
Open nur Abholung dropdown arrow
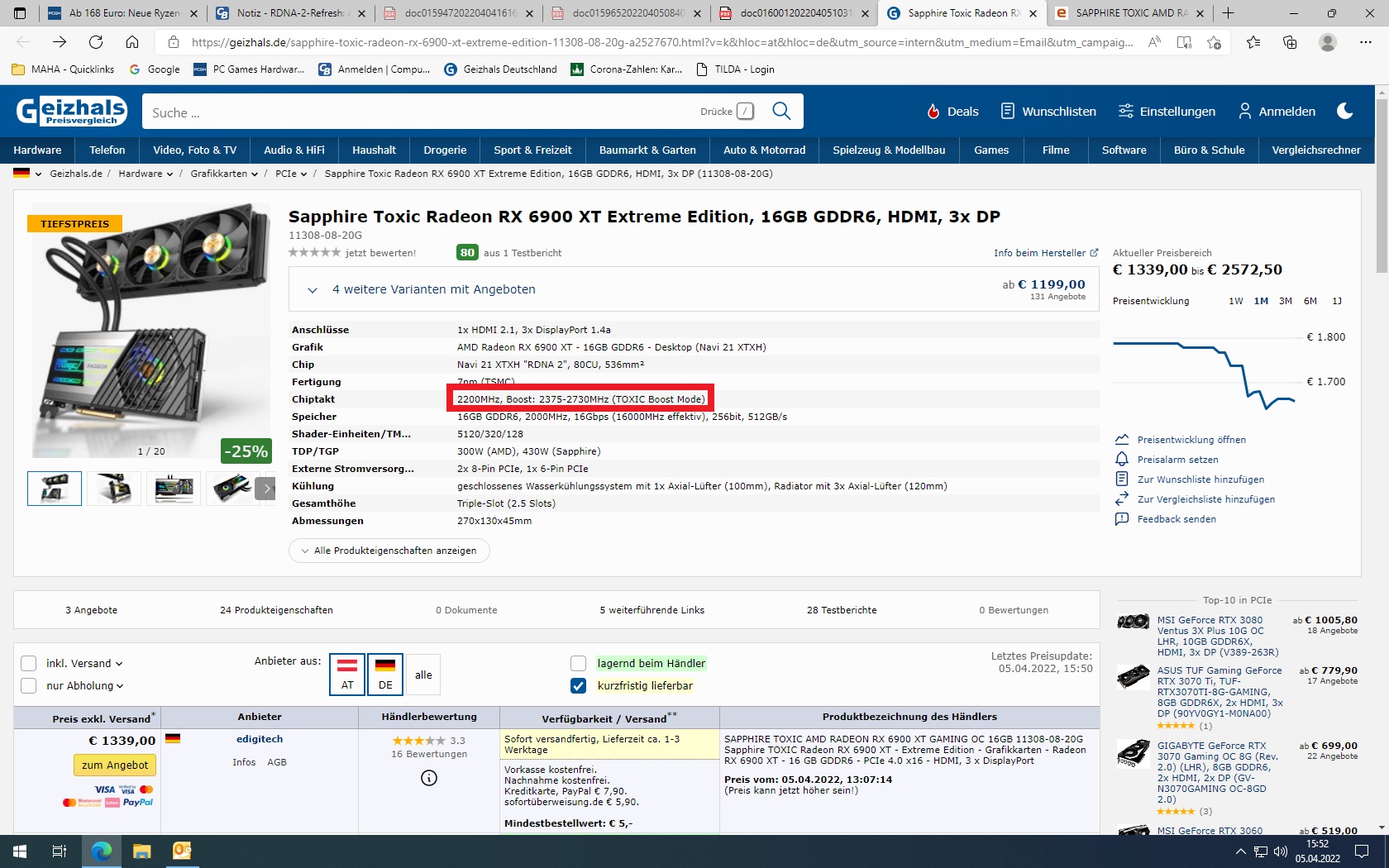point(121,686)
